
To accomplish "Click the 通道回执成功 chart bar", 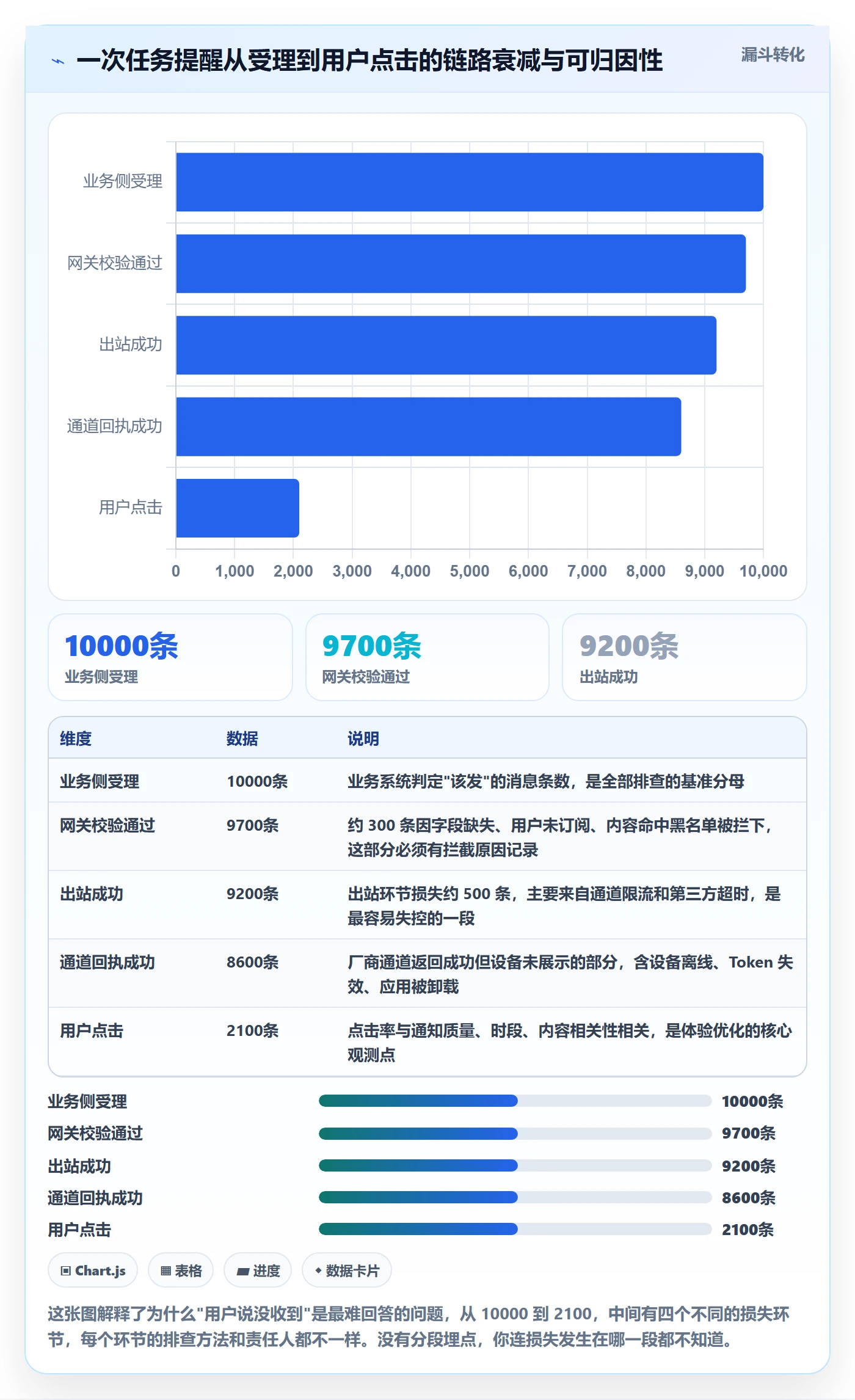I will coord(429,426).
